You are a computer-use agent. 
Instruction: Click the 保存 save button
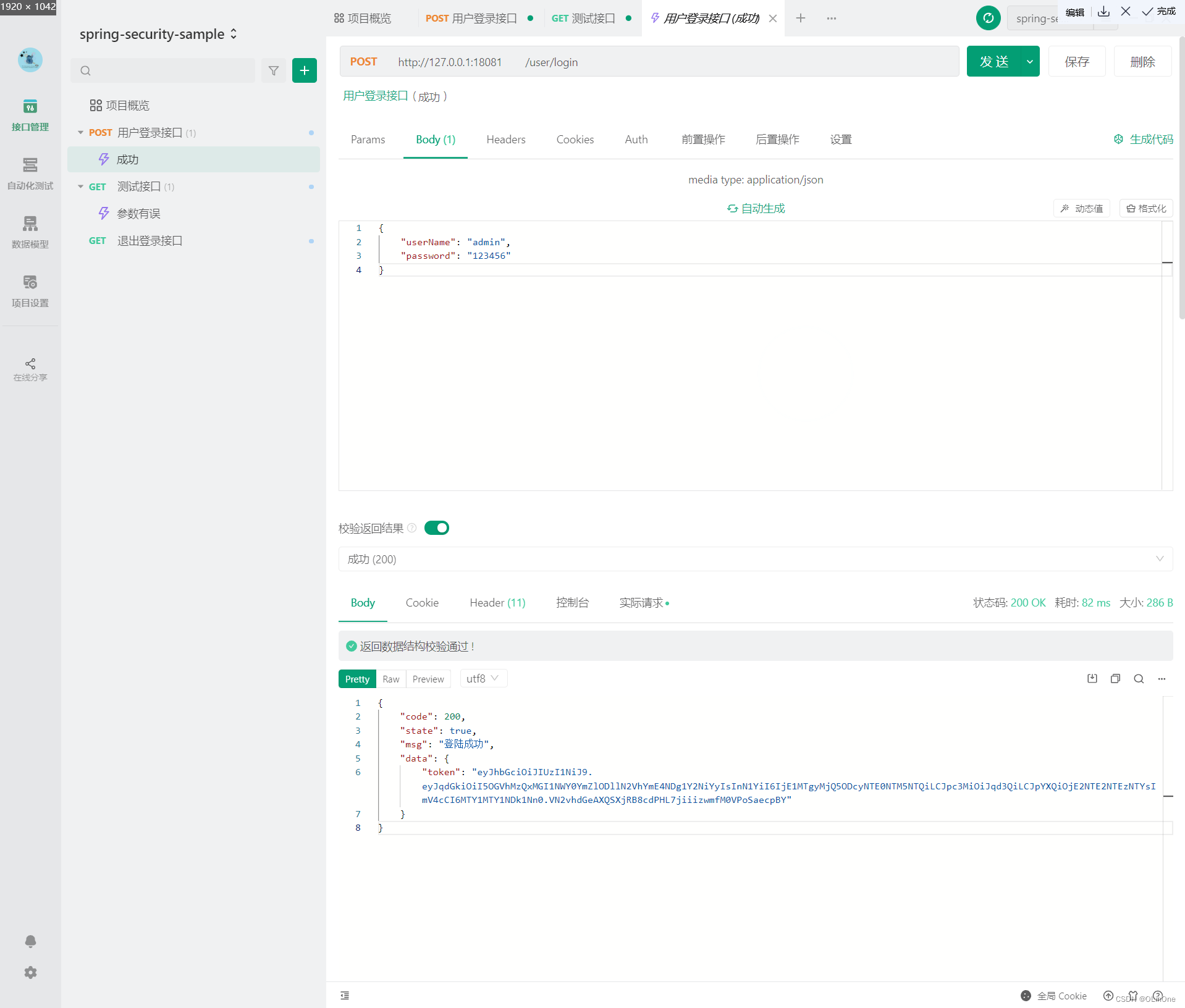pos(1077,62)
